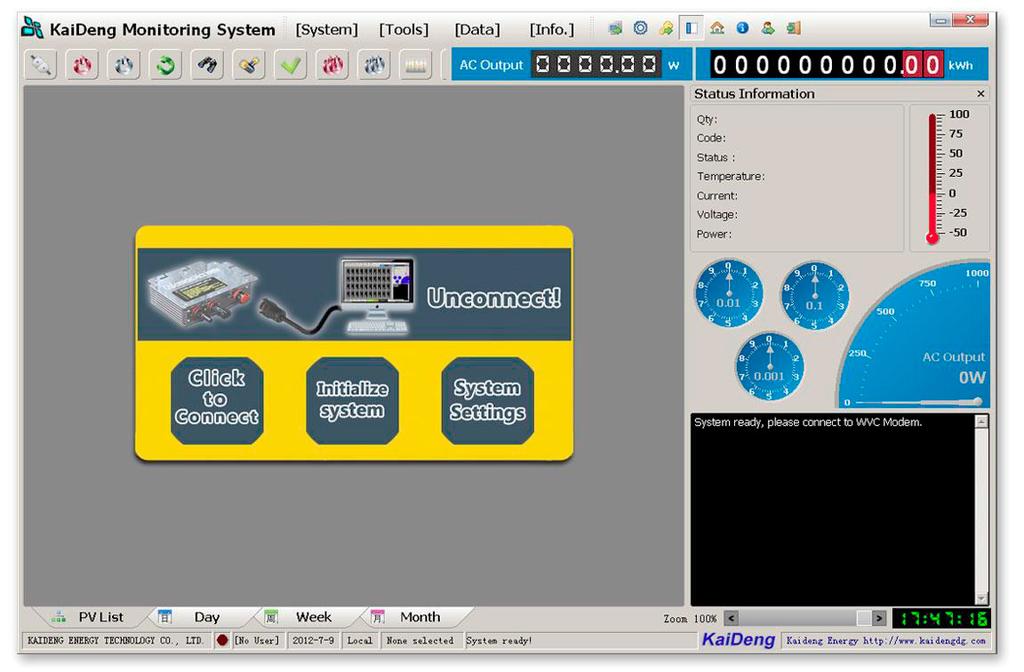1024x672 pixels.
Task: Click the beige bars toolbar icon
Action: tap(416, 65)
